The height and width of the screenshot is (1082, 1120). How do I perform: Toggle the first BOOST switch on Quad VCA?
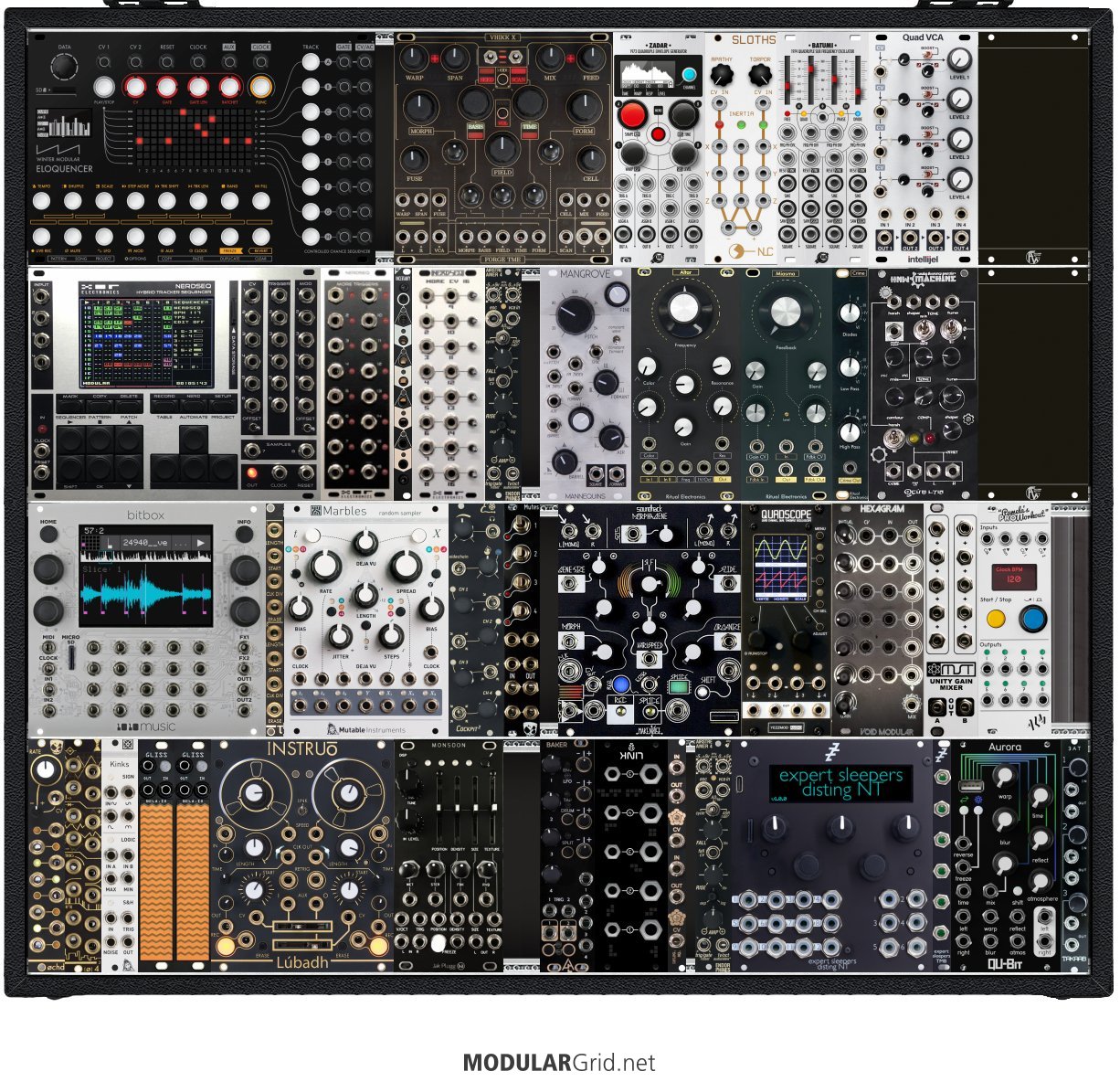tap(927, 57)
